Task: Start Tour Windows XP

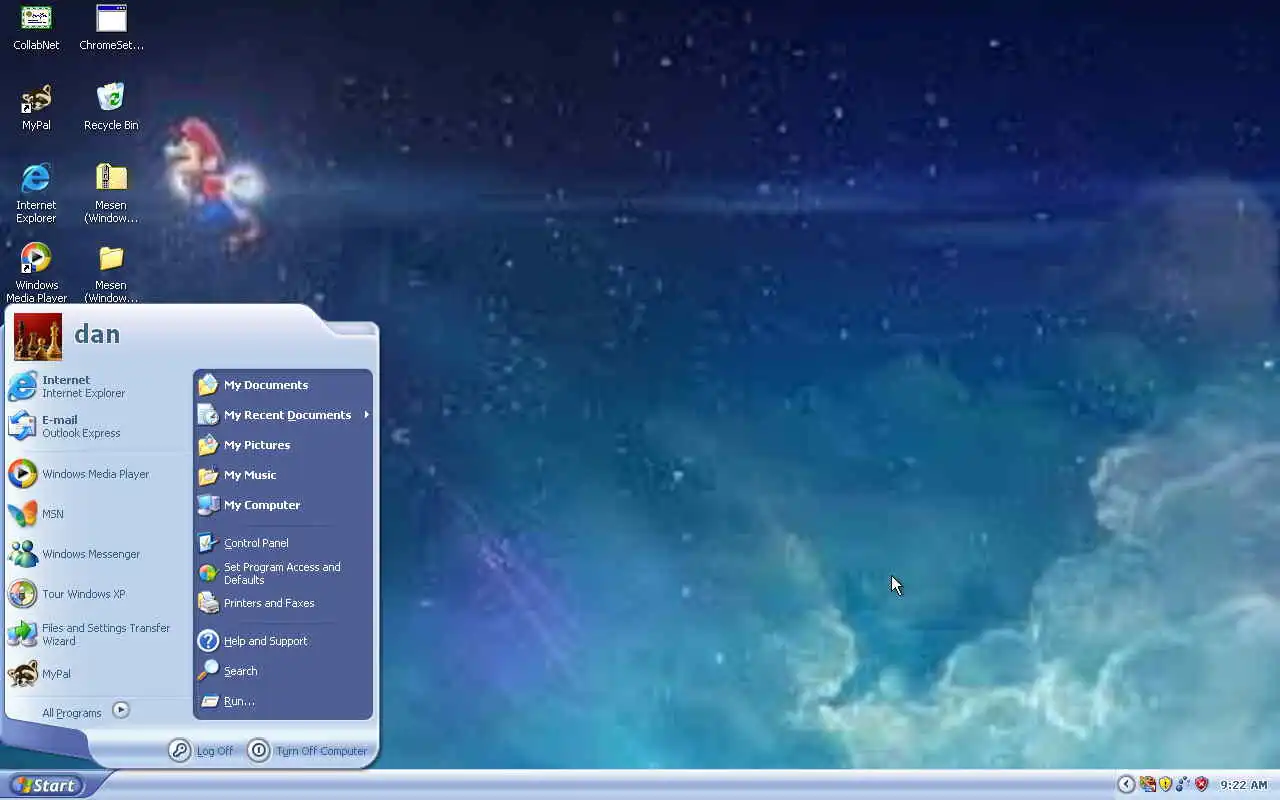Action: 98,594
